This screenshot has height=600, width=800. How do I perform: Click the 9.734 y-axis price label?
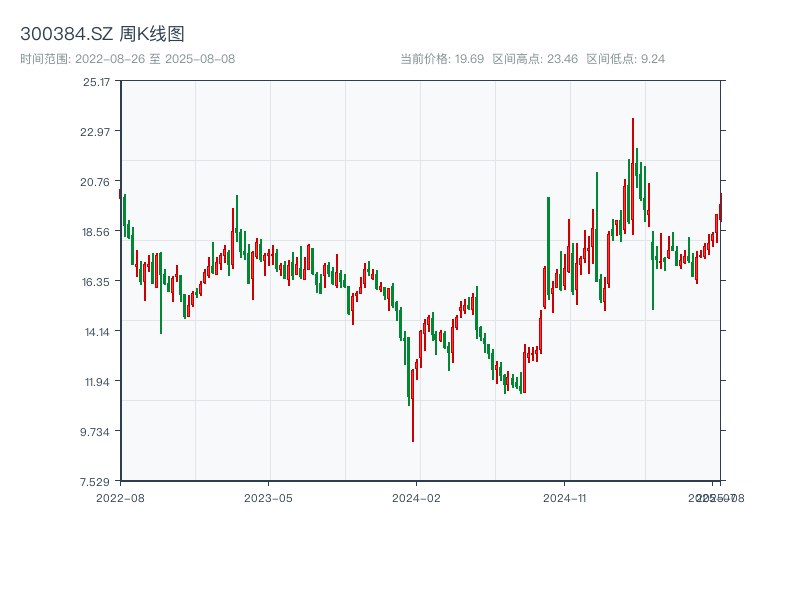pyautogui.click(x=97, y=432)
